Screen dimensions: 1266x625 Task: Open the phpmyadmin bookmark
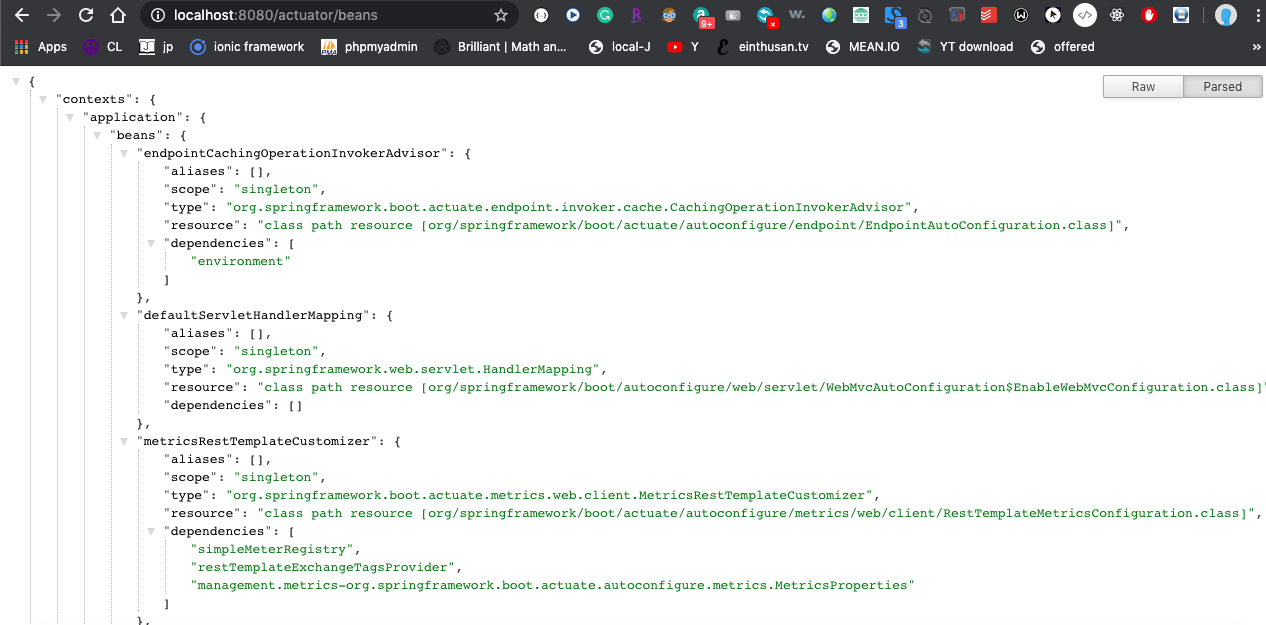pyautogui.click(x=369, y=47)
